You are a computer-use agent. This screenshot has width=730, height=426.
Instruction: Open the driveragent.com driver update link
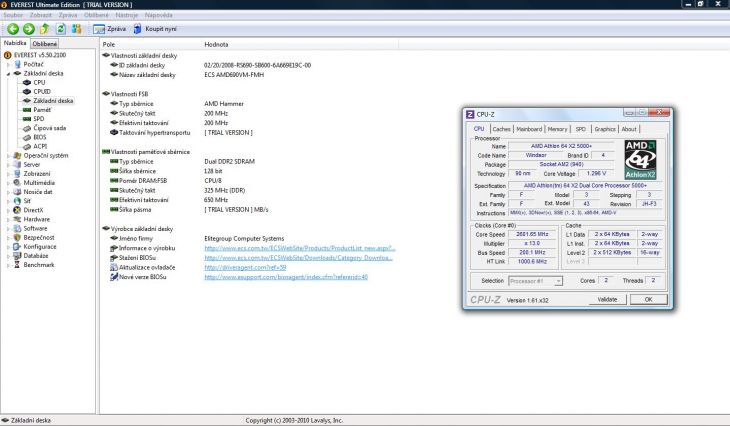click(x=245, y=268)
